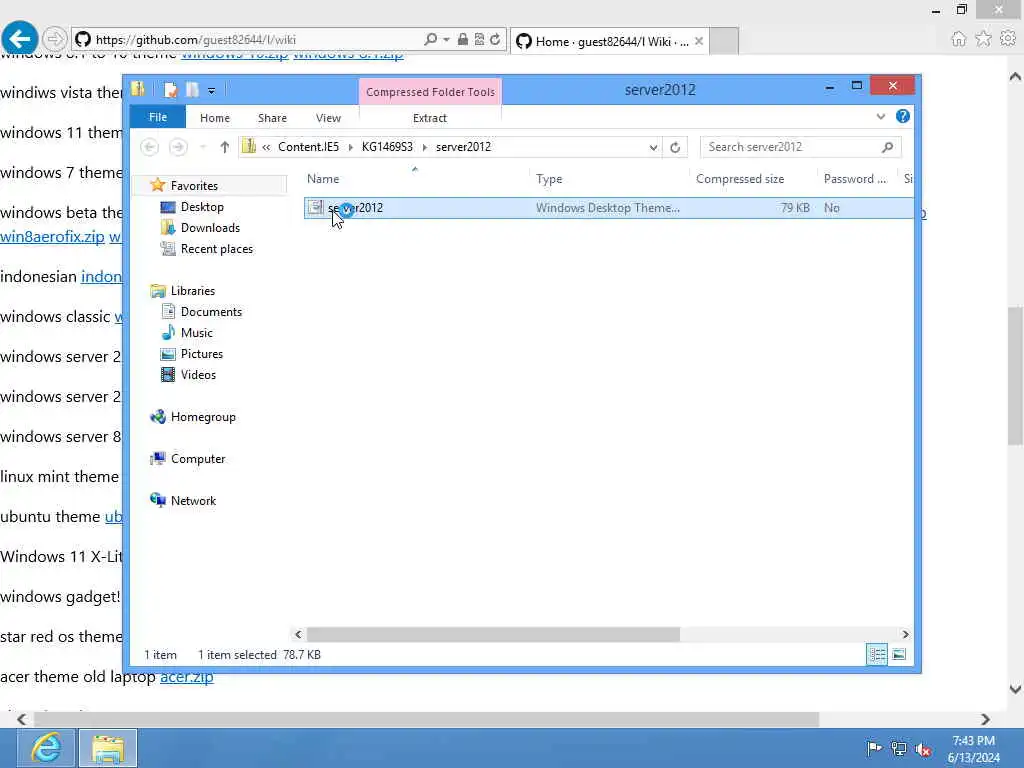
Task: Open recent locations dropdown arrow in Explorer
Action: [x=203, y=147]
